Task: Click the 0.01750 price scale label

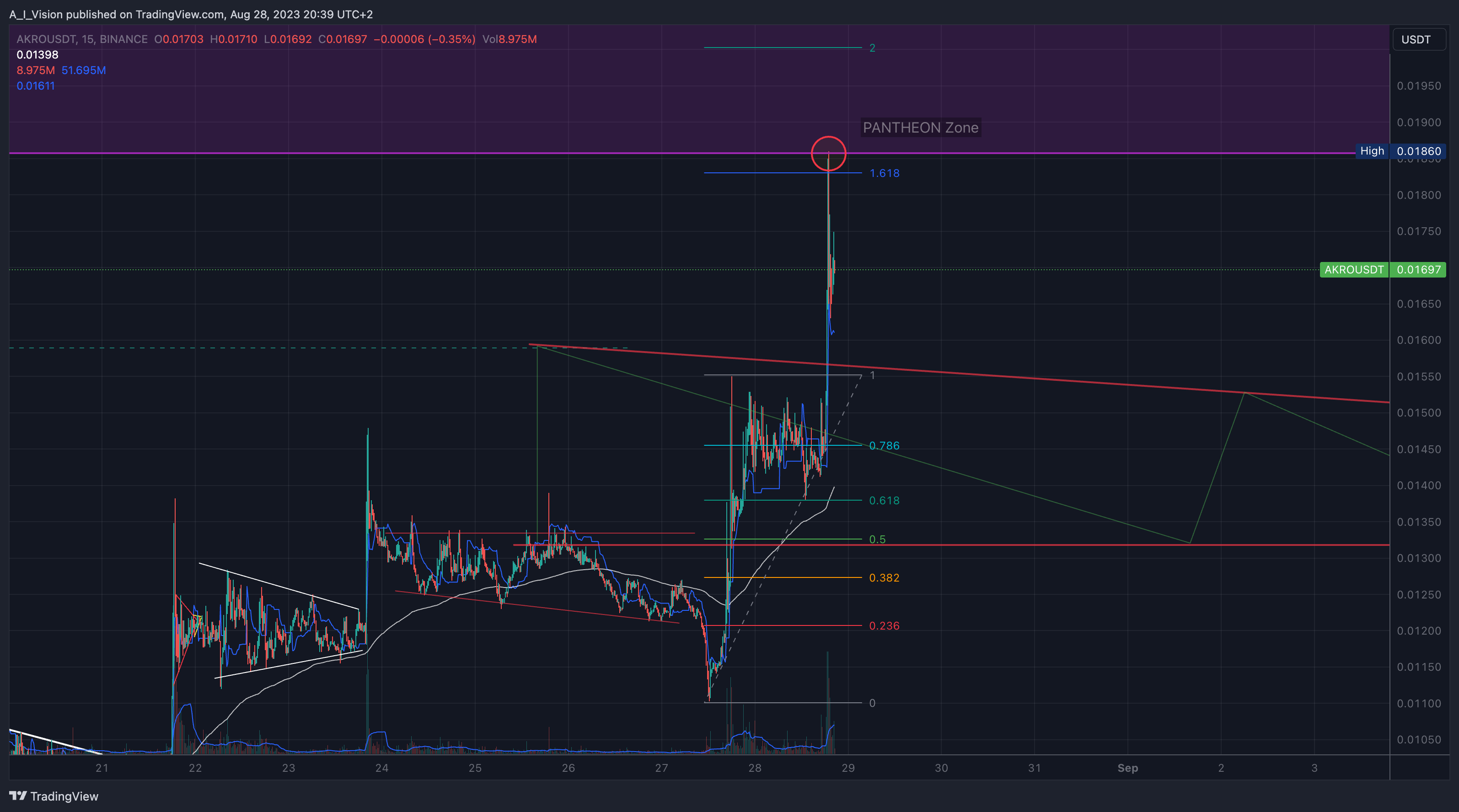Action: 1419,231
